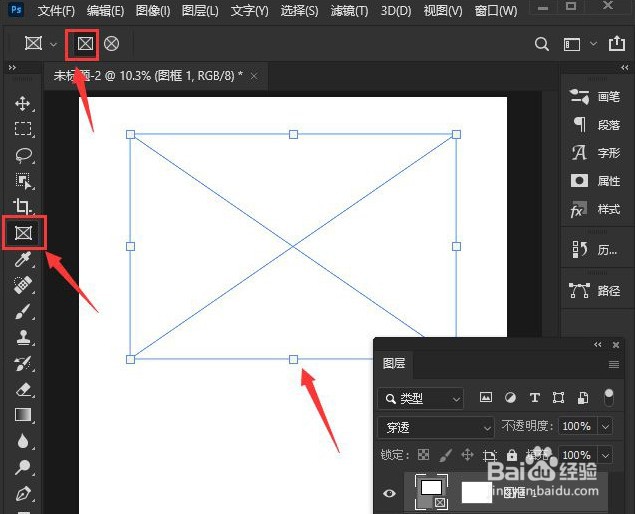Turn layer filtering on or off
This screenshot has height=514, width=635.
tap(609, 397)
